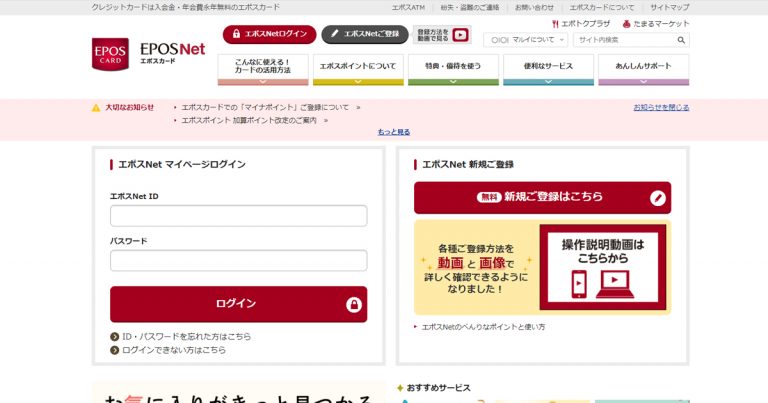Click 無料 新規ご登録はこちら button

542,198
